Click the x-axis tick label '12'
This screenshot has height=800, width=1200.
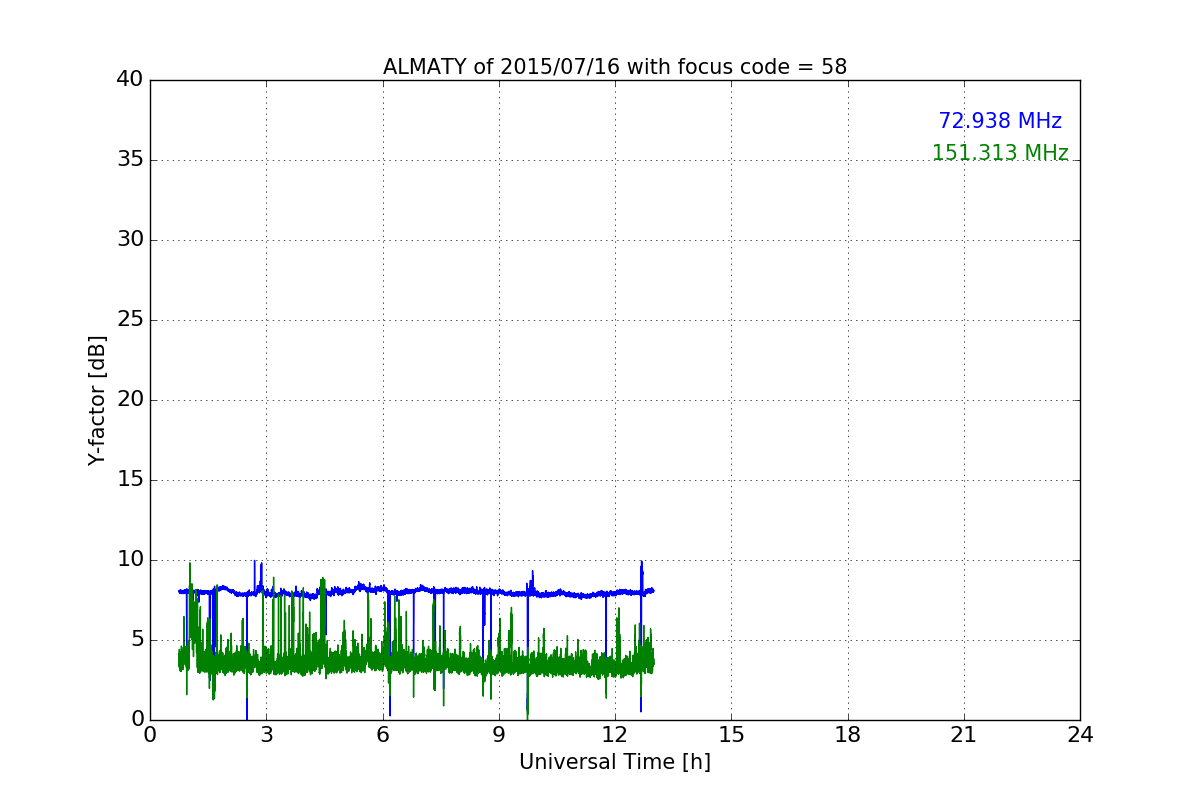[615, 735]
